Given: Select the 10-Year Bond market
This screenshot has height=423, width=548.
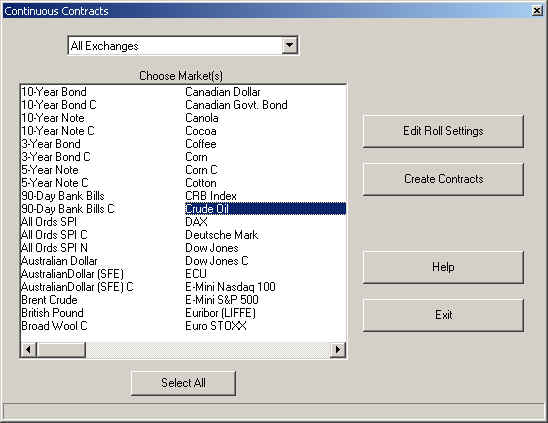Looking at the screenshot, I should tap(54, 92).
